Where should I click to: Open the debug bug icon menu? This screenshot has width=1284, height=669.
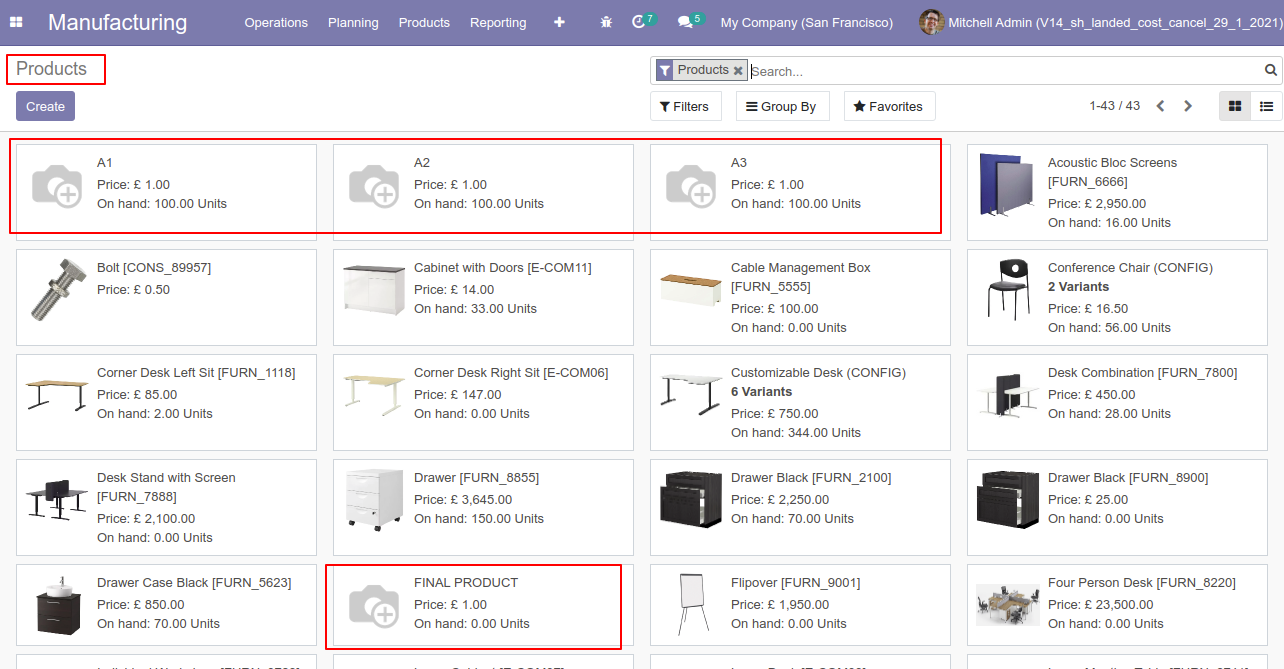(606, 22)
